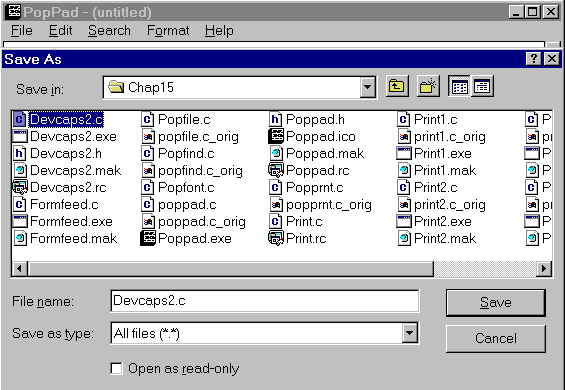Select the Popfile.c file icon
The height and width of the screenshot is (390, 565).
point(148,119)
